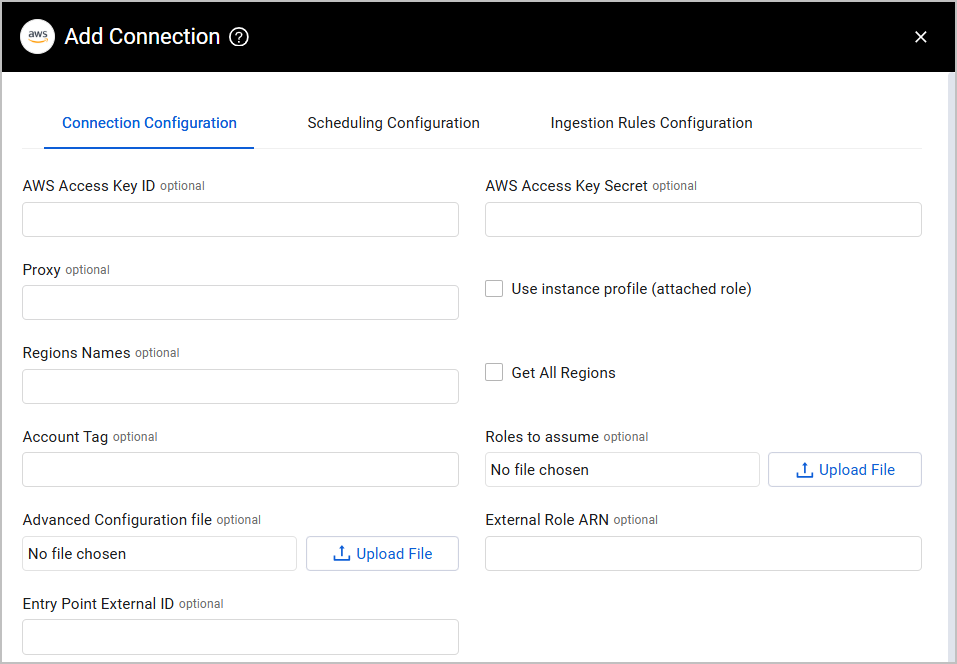The image size is (957, 664).
Task: Click the Entry Point External ID field
Action: point(240,637)
